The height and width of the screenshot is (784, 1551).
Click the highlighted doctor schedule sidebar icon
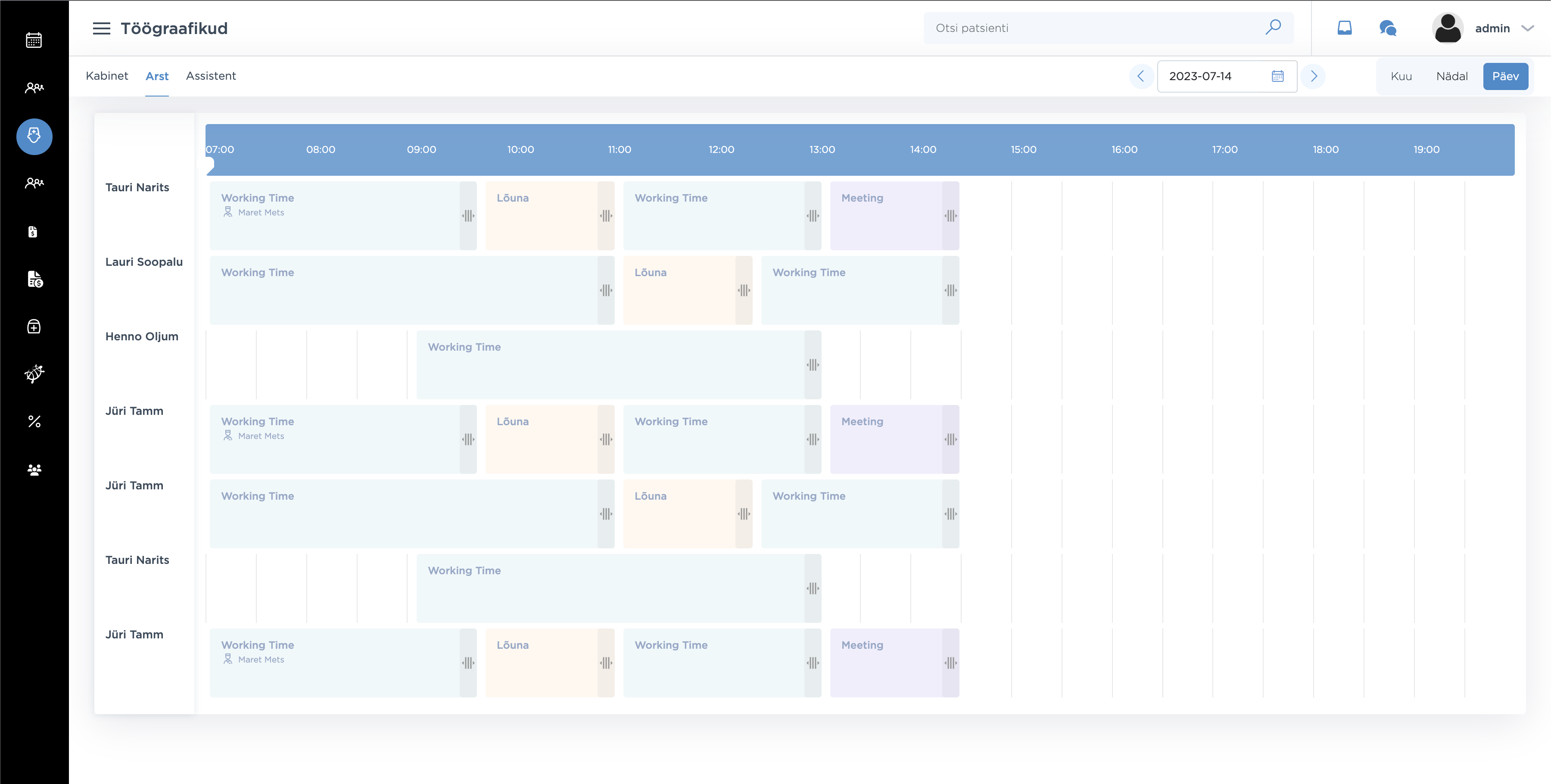tap(34, 136)
